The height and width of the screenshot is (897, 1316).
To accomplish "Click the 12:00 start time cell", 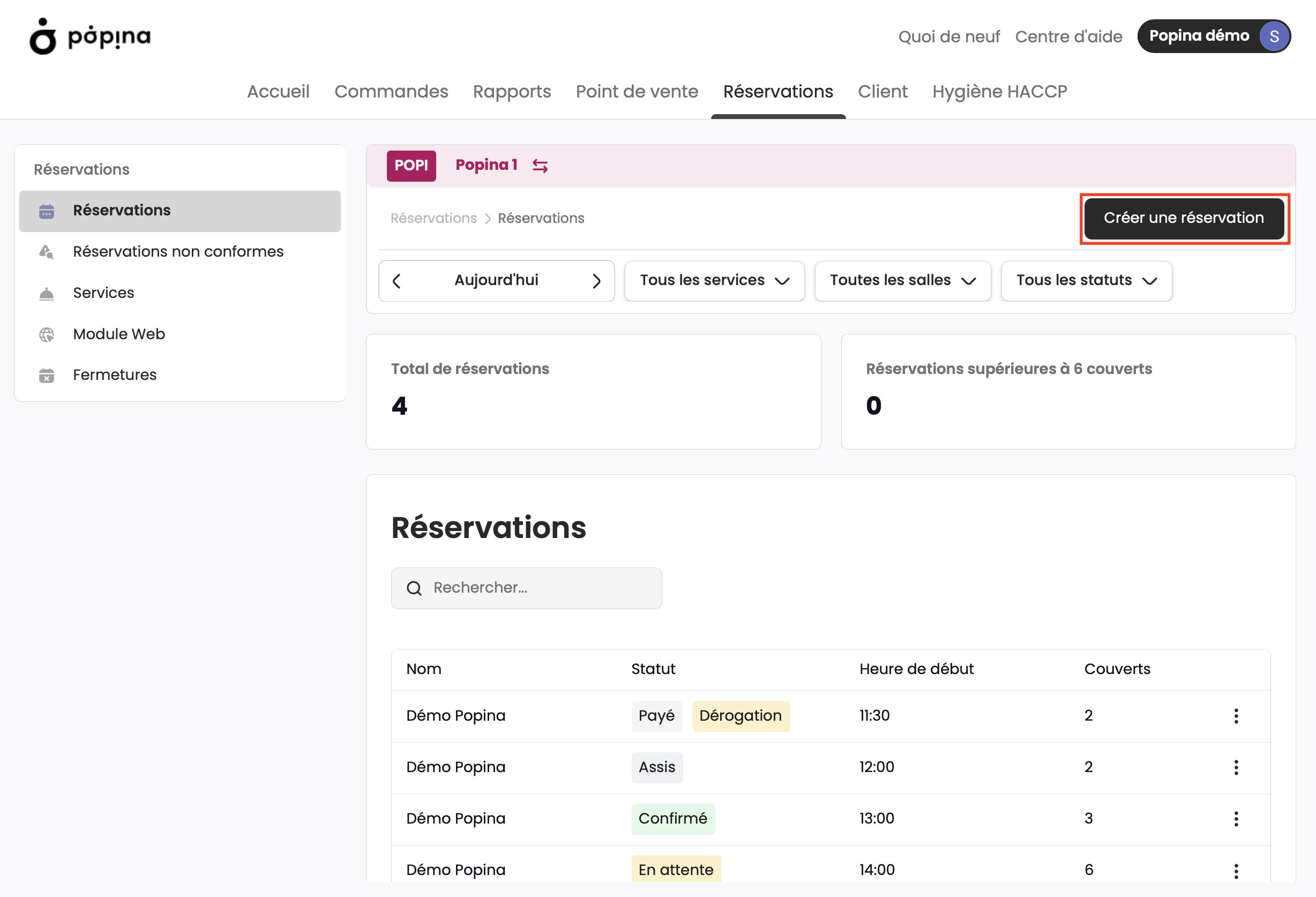I will pyautogui.click(x=877, y=768).
